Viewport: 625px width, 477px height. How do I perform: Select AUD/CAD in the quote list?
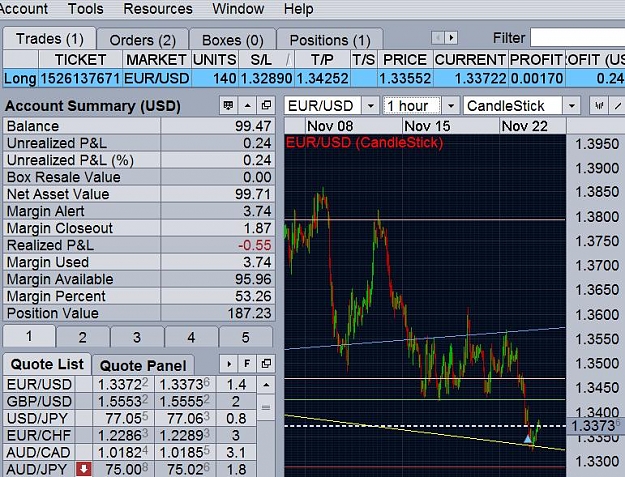(130, 453)
